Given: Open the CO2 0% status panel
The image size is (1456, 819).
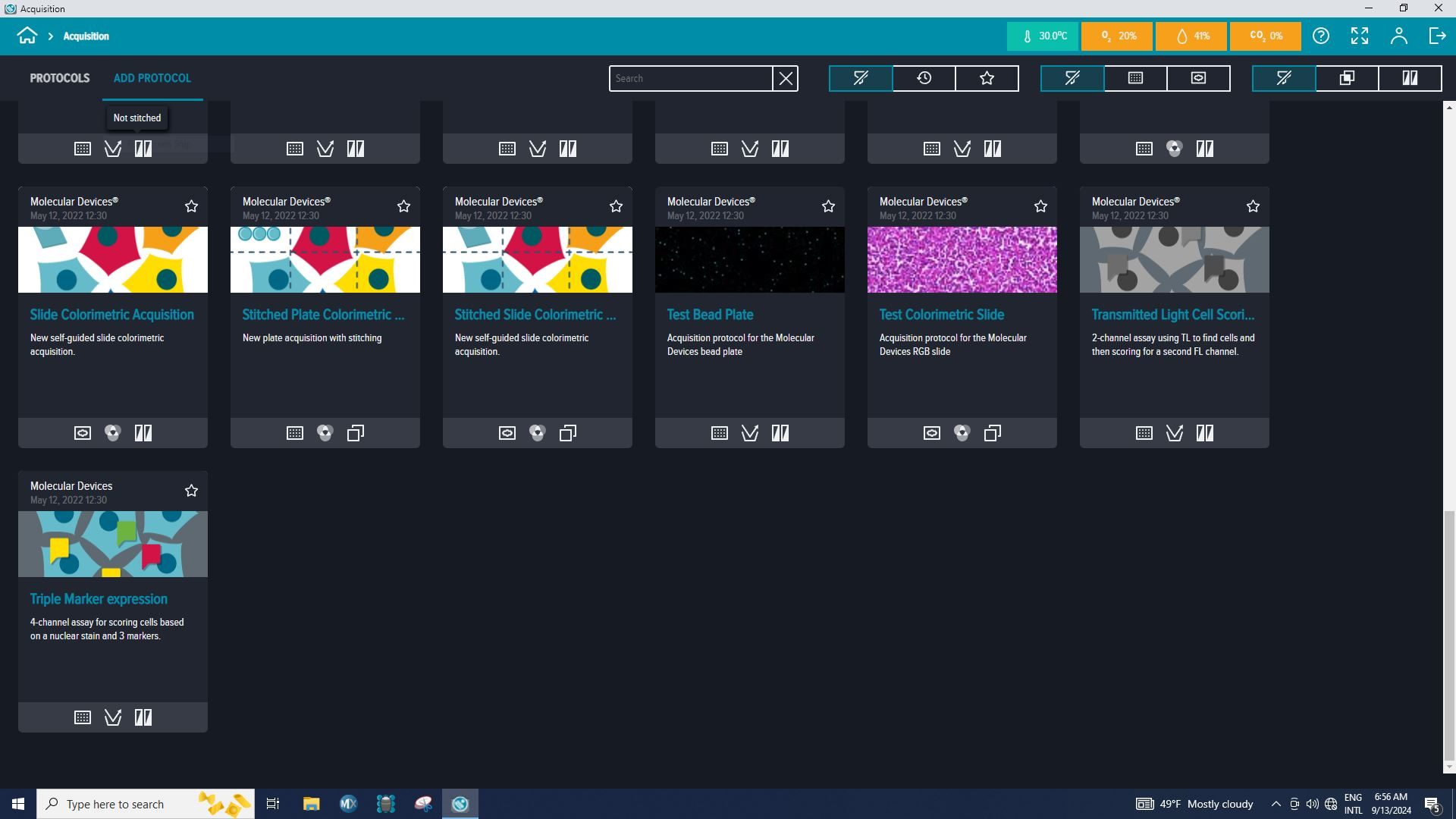Looking at the screenshot, I should click(1266, 36).
